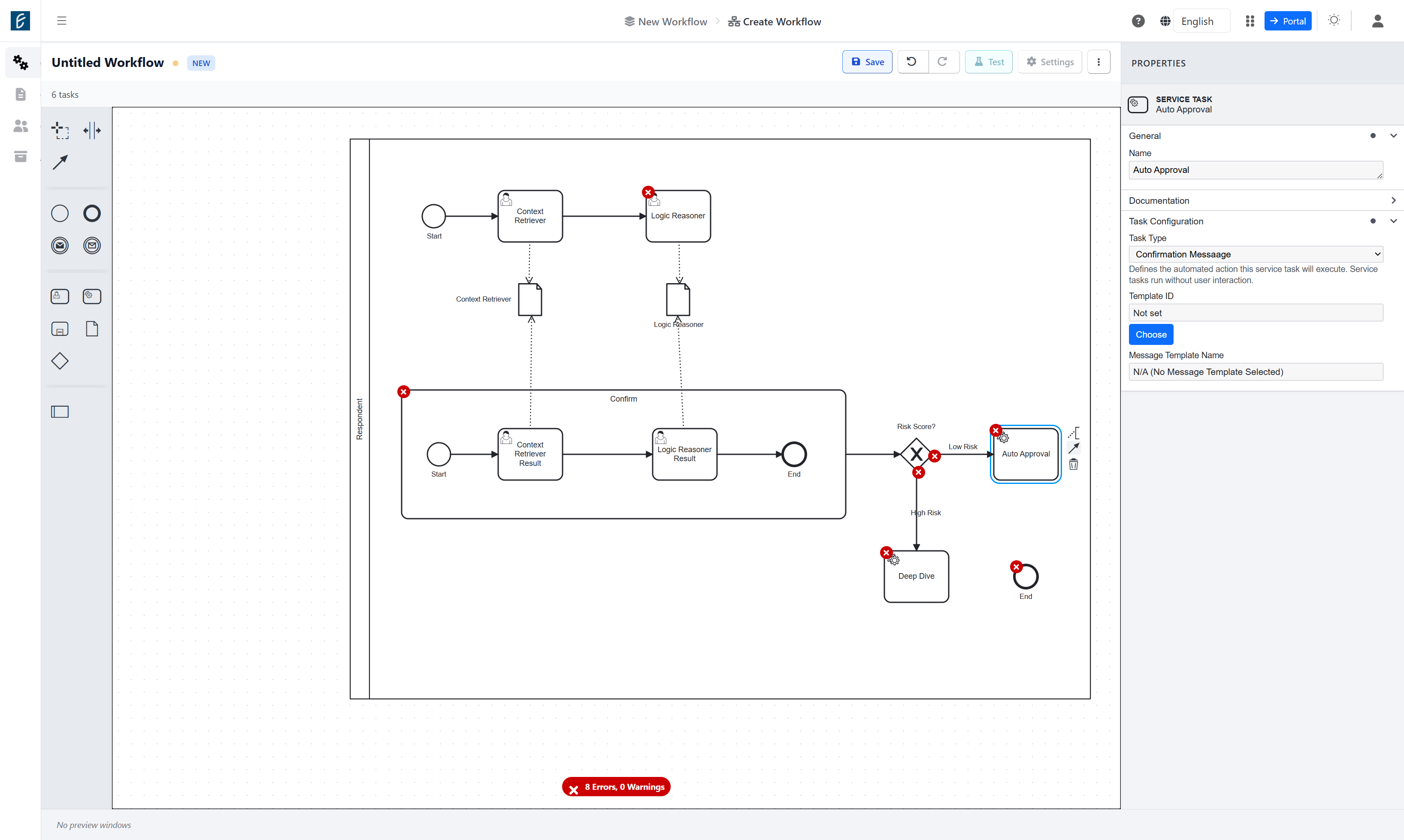
Task: Click the Choose template button
Action: click(1151, 335)
